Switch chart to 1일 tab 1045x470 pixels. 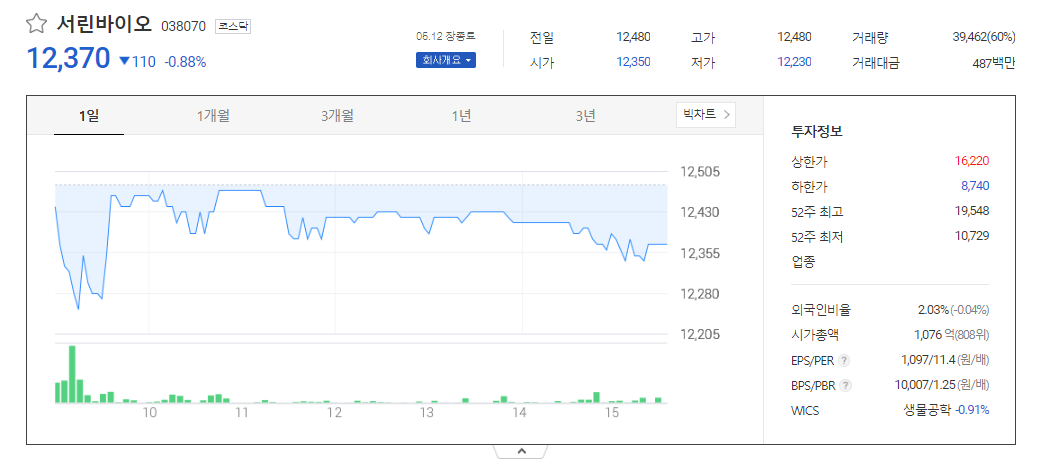tap(89, 116)
